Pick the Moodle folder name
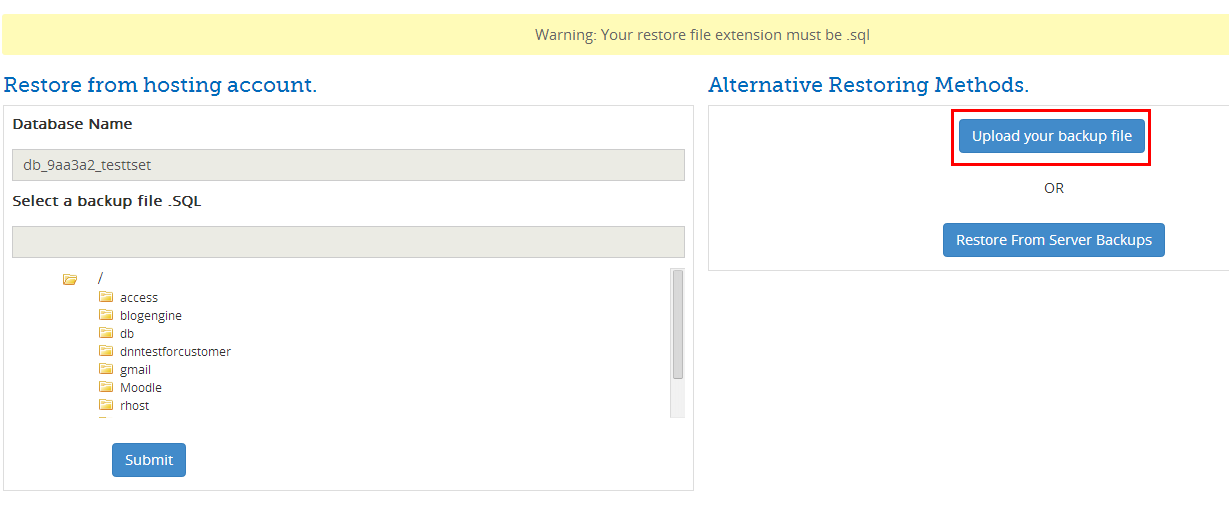1229x515 pixels. (141, 388)
